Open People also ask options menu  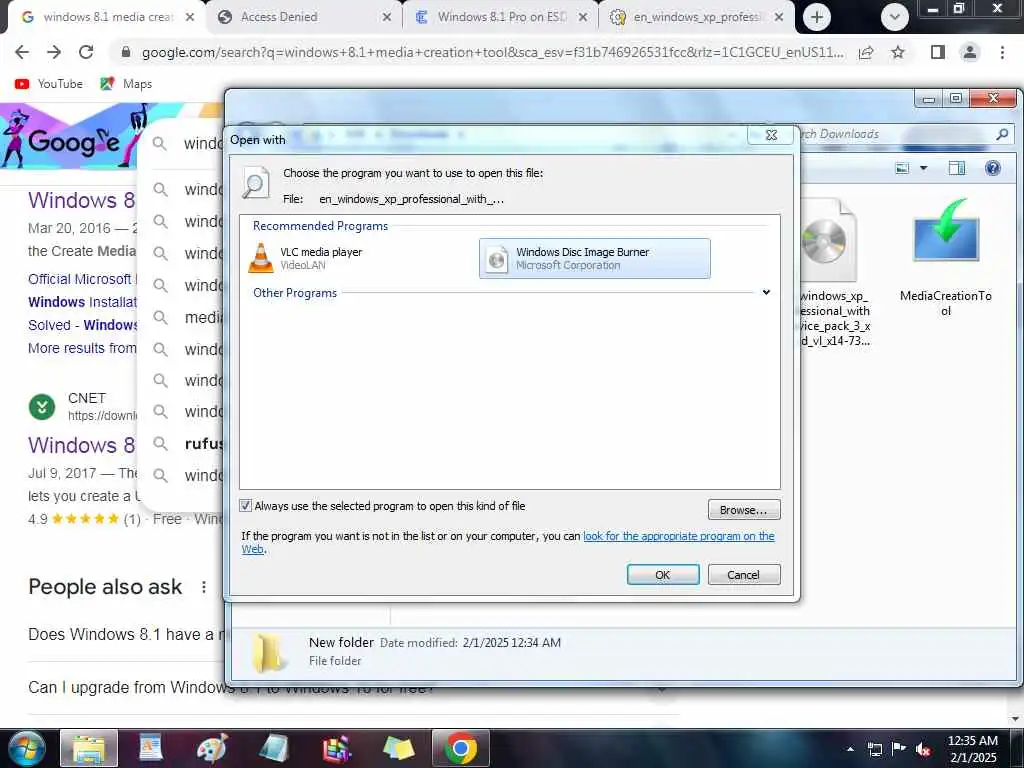point(204,587)
